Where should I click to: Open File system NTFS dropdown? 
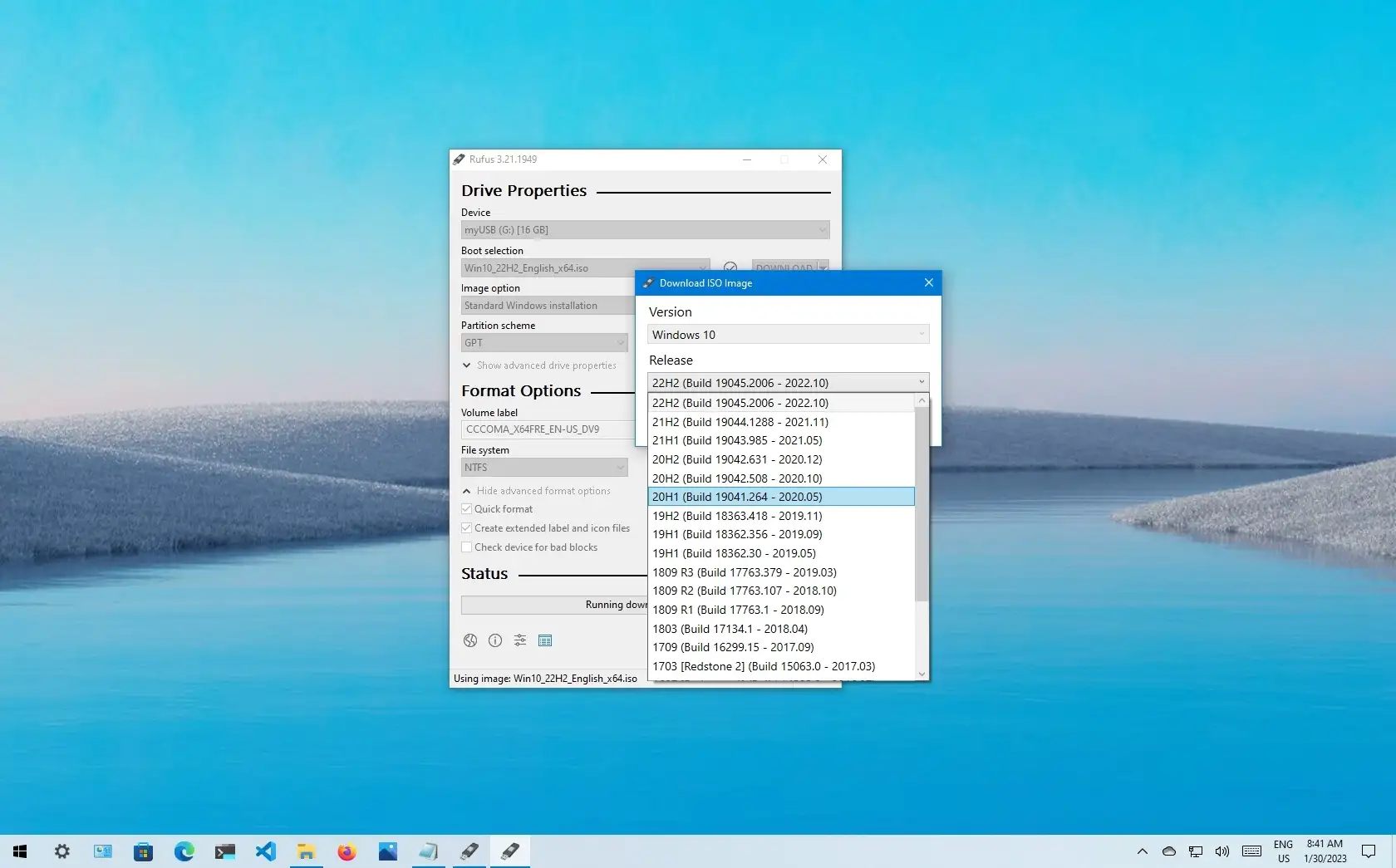544,468
